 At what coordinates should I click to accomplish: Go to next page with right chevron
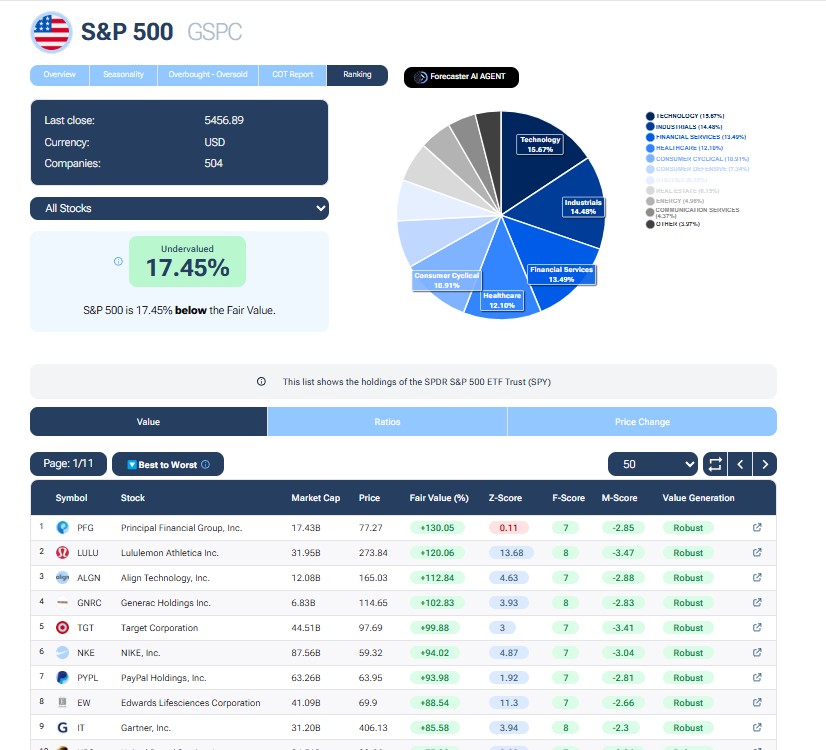coord(765,464)
